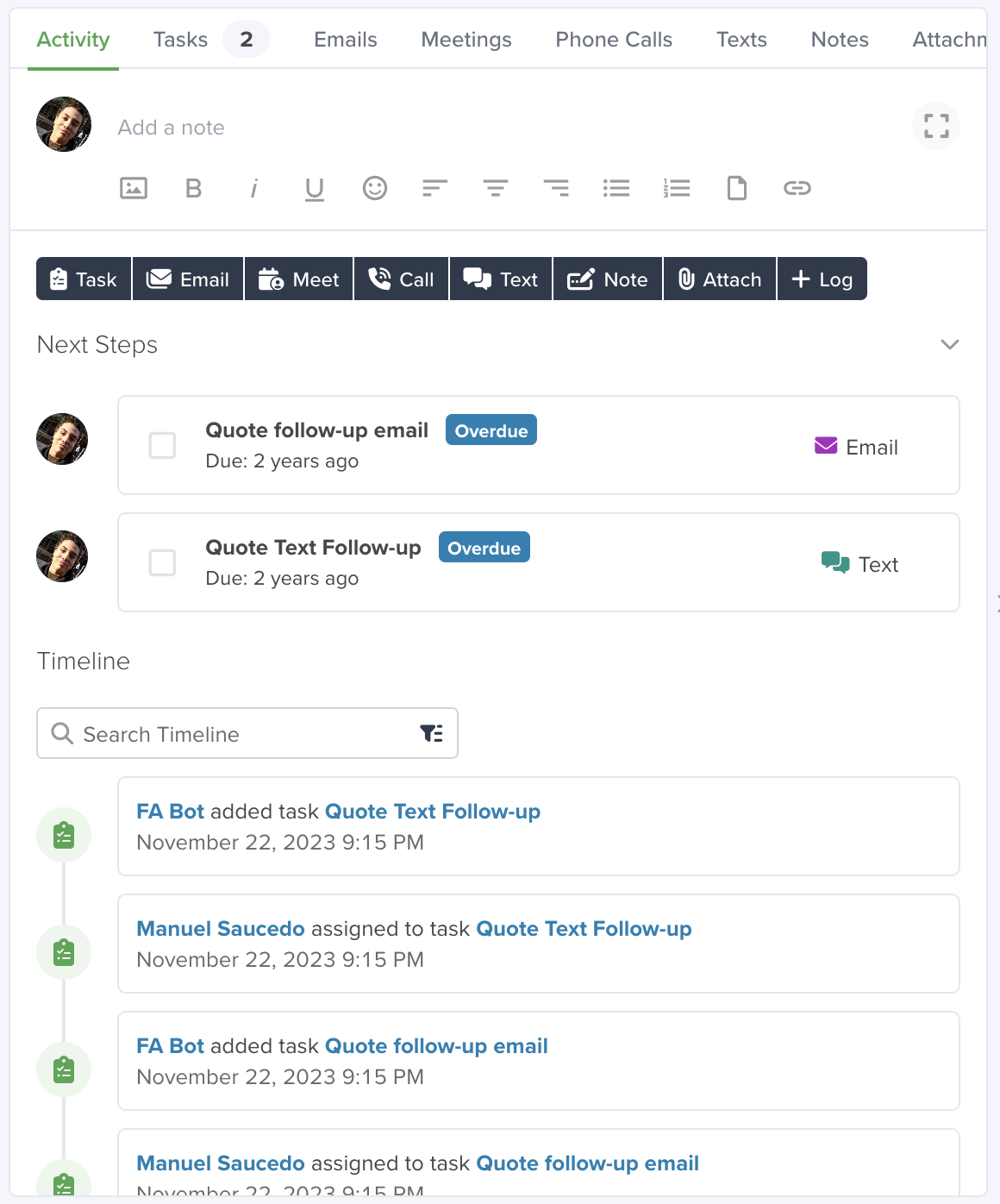1000x1204 pixels.
Task: Open Quote follow-up email task title in Next Steps
Action: 316,430
